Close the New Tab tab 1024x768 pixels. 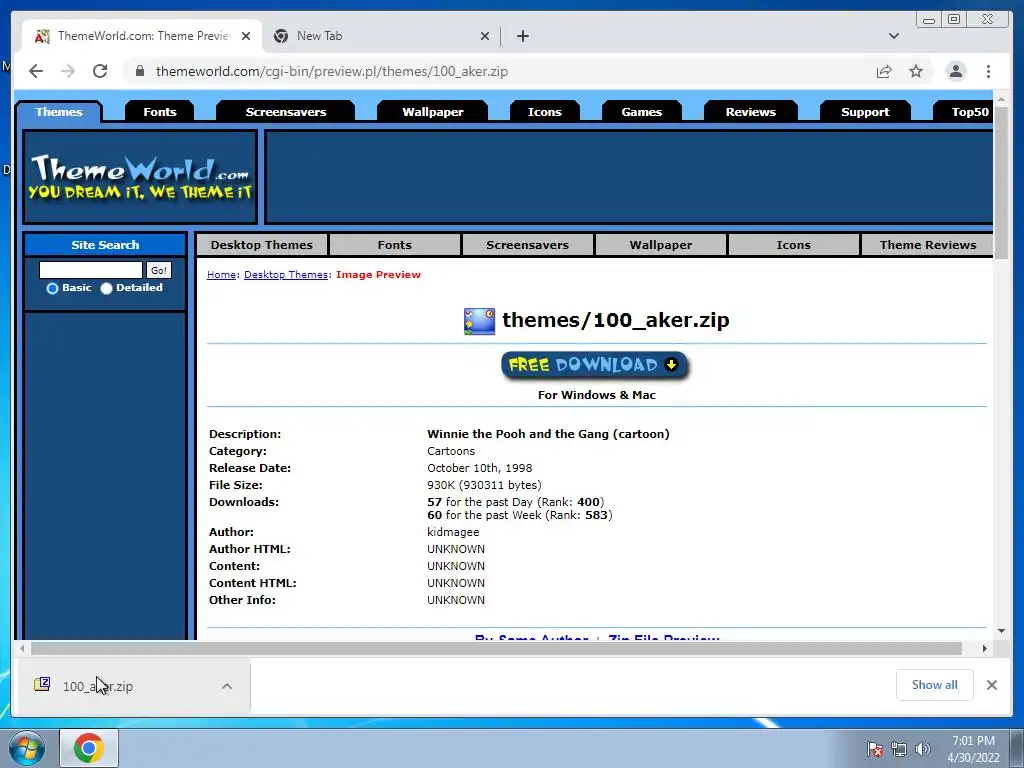click(485, 36)
